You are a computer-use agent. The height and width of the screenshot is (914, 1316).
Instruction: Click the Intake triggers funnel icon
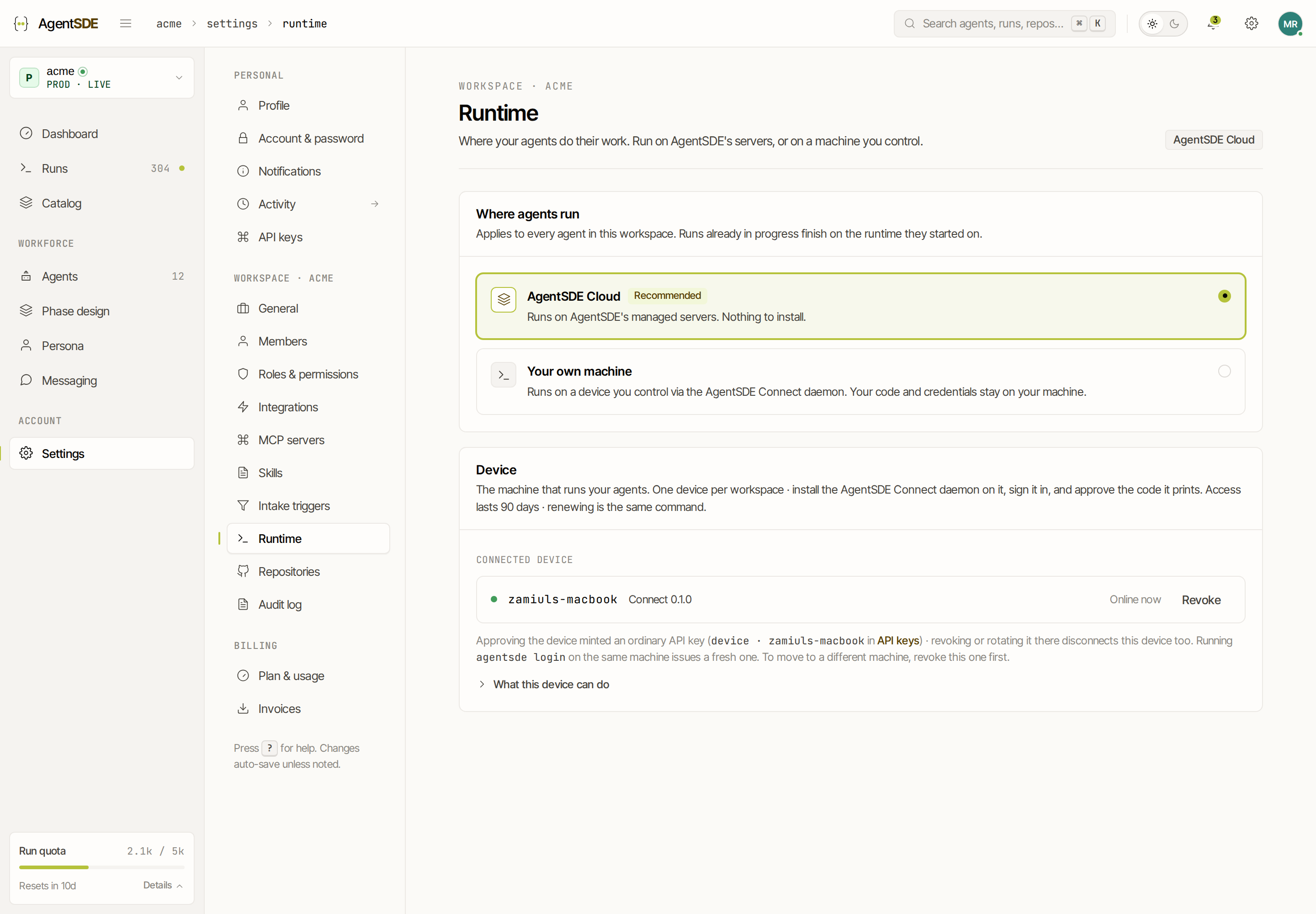pyautogui.click(x=244, y=506)
